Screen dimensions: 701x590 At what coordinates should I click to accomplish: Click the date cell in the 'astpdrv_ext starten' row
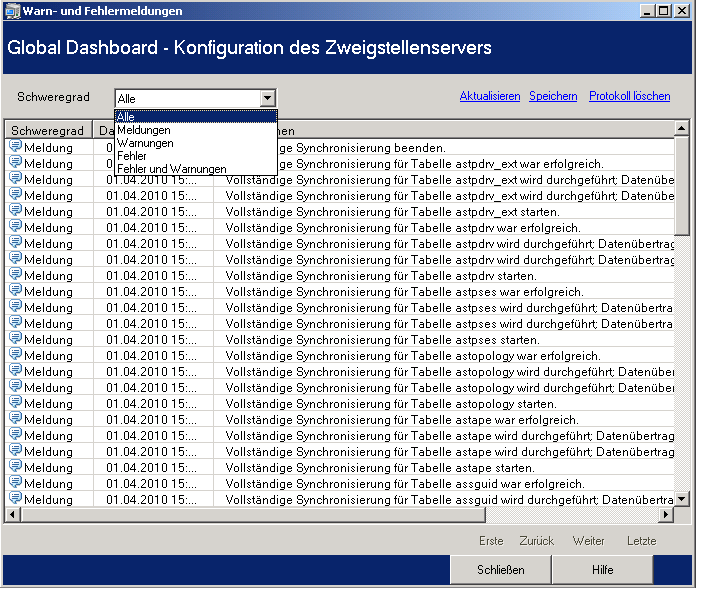(151, 212)
